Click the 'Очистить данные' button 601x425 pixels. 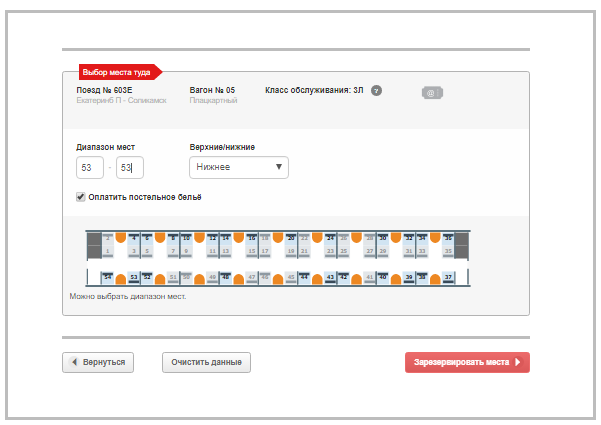pos(206,362)
